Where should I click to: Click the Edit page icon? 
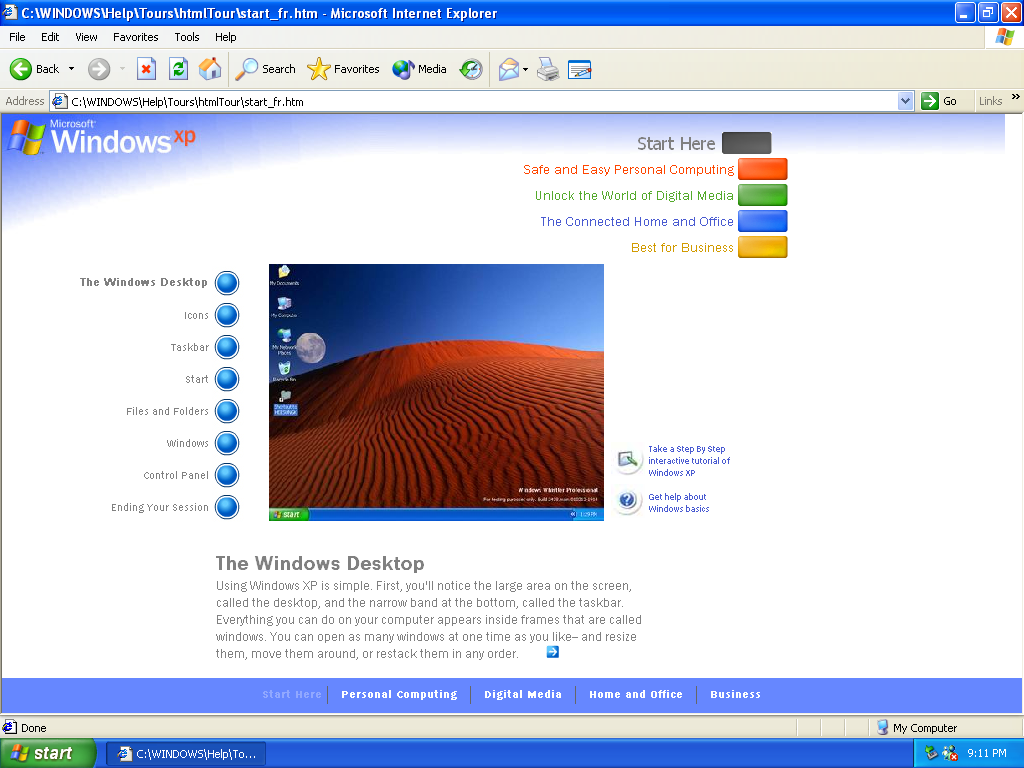(579, 69)
